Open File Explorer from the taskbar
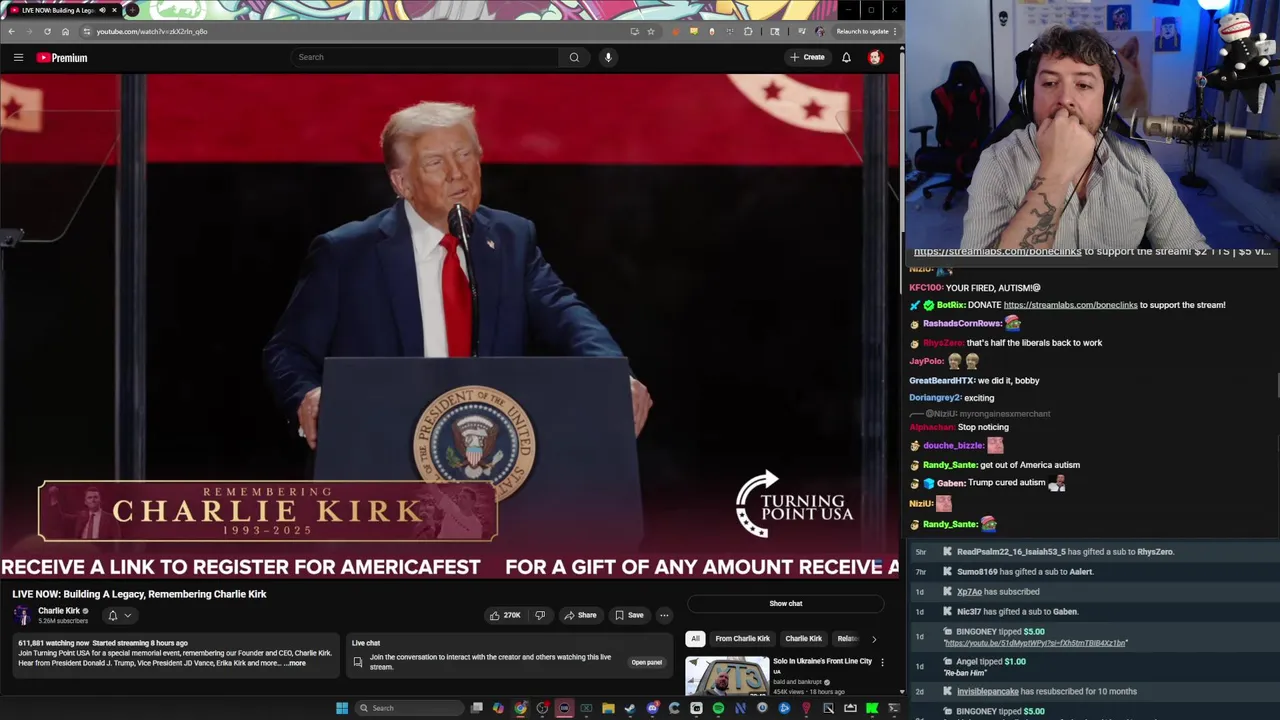Image resolution: width=1280 pixels, height=720 pixels. click(x=608, y=708)
